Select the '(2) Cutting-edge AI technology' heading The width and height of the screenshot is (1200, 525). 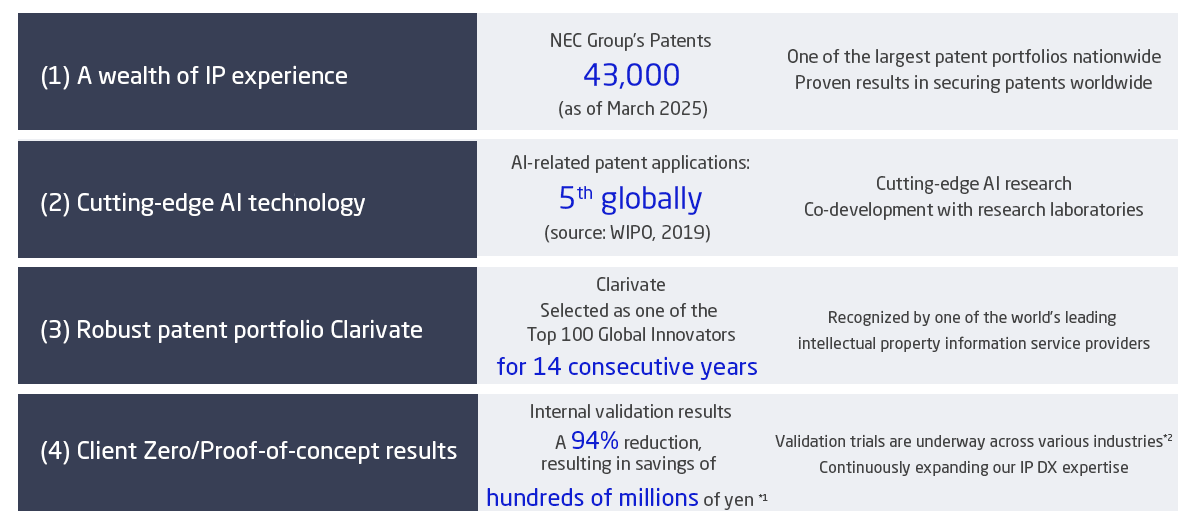click(203, 202)
